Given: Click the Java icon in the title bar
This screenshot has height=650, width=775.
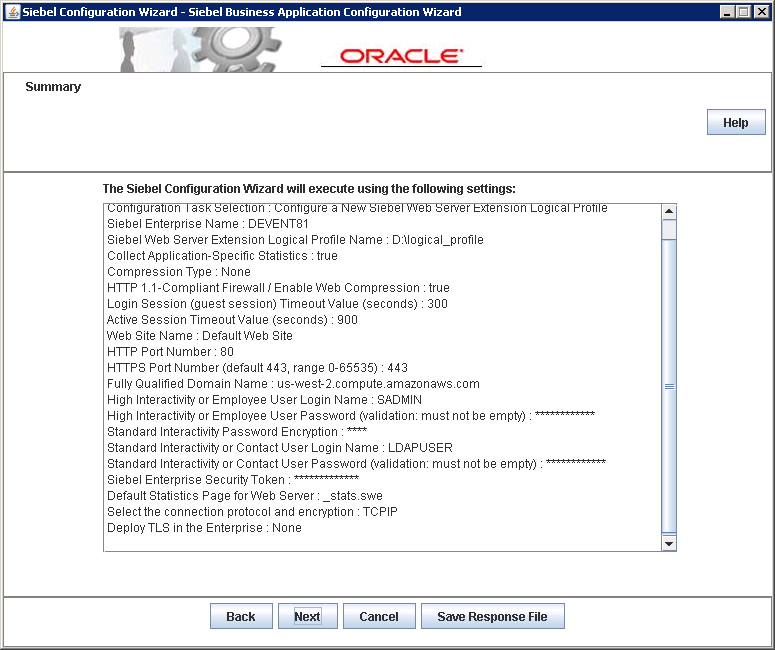Looking at the screenshot, I should point(13,11).
